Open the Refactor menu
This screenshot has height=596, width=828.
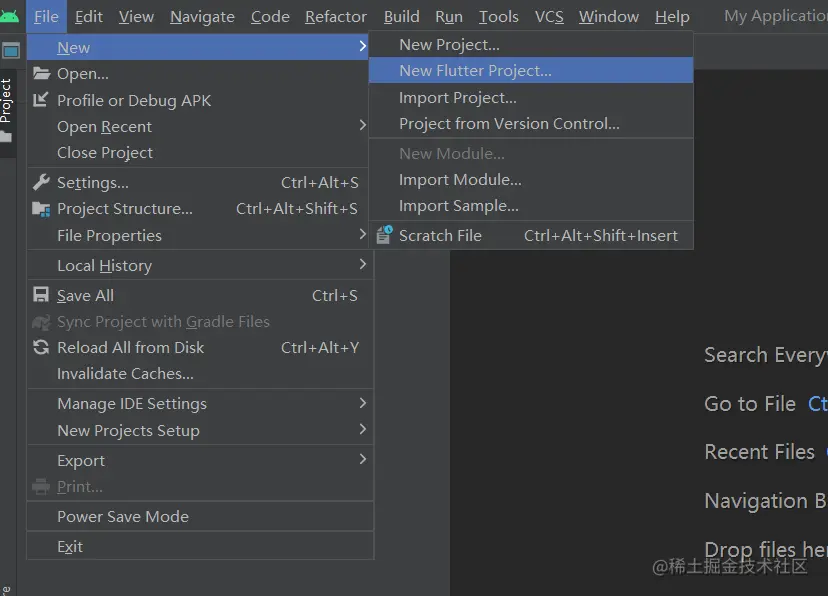pyautogui.click(x=335, y=16)
